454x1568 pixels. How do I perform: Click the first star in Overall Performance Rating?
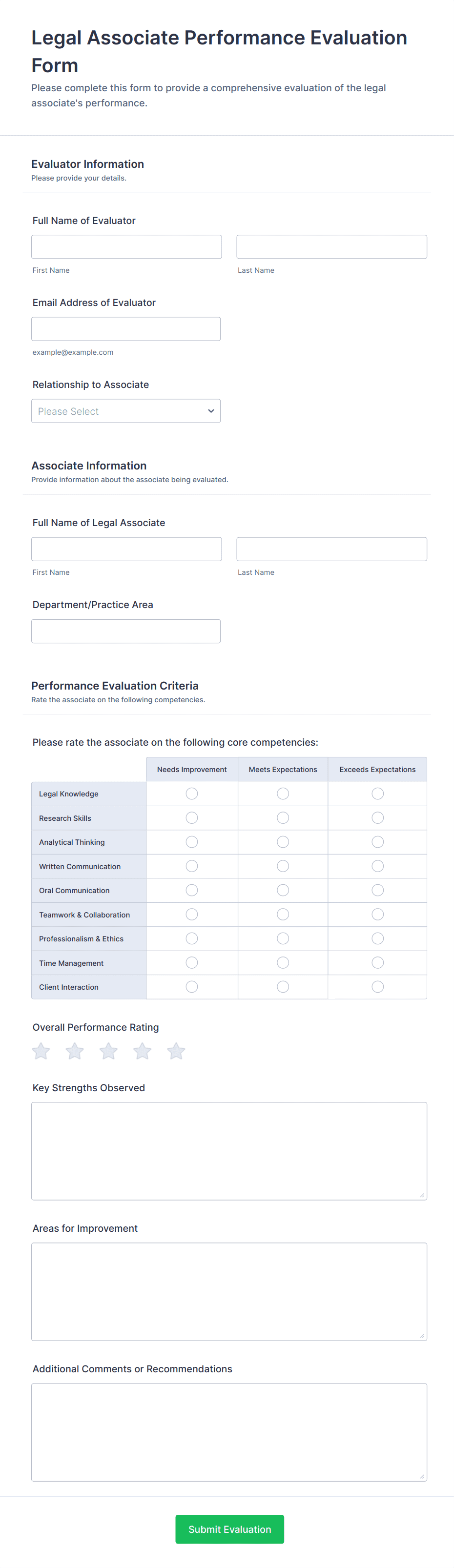click(41, 1051)
